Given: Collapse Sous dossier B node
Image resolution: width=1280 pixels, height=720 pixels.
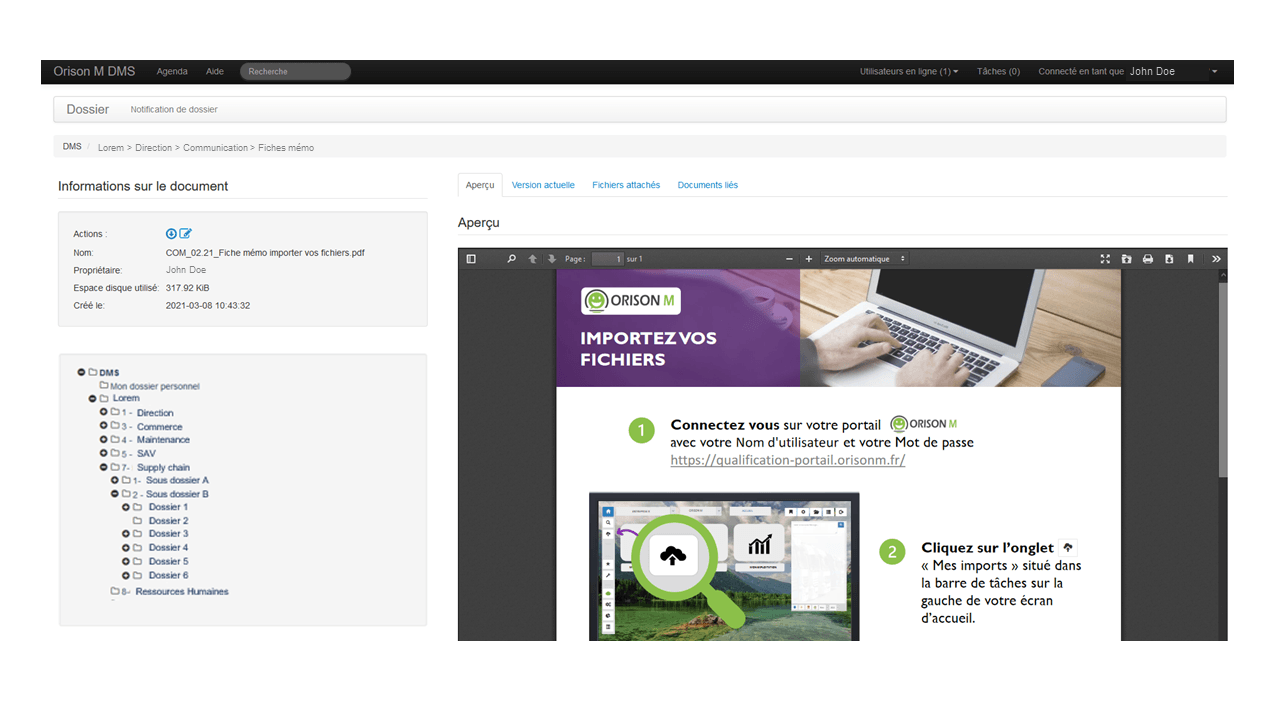Looking at the screenshot, I should tap(115, 494).
